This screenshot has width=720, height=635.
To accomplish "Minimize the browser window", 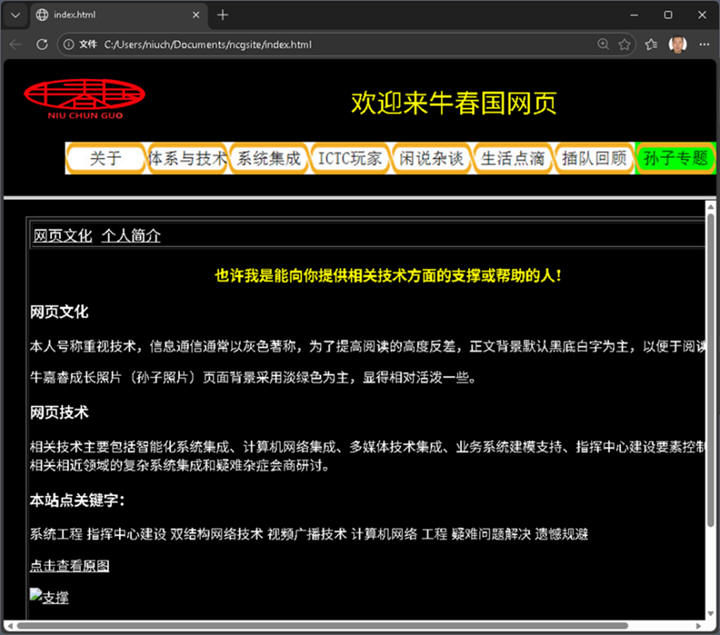I will click(x=634, y=15).
